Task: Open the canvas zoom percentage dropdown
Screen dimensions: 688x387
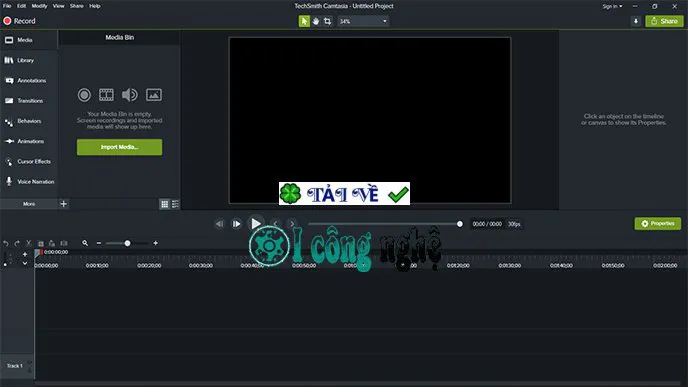Action: coord(363,21)
